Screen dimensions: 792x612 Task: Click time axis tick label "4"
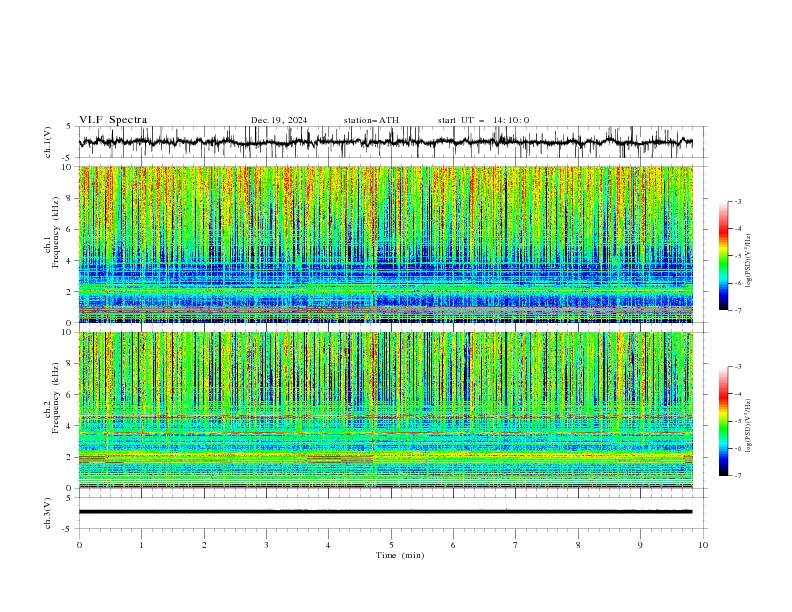point(328,545)
